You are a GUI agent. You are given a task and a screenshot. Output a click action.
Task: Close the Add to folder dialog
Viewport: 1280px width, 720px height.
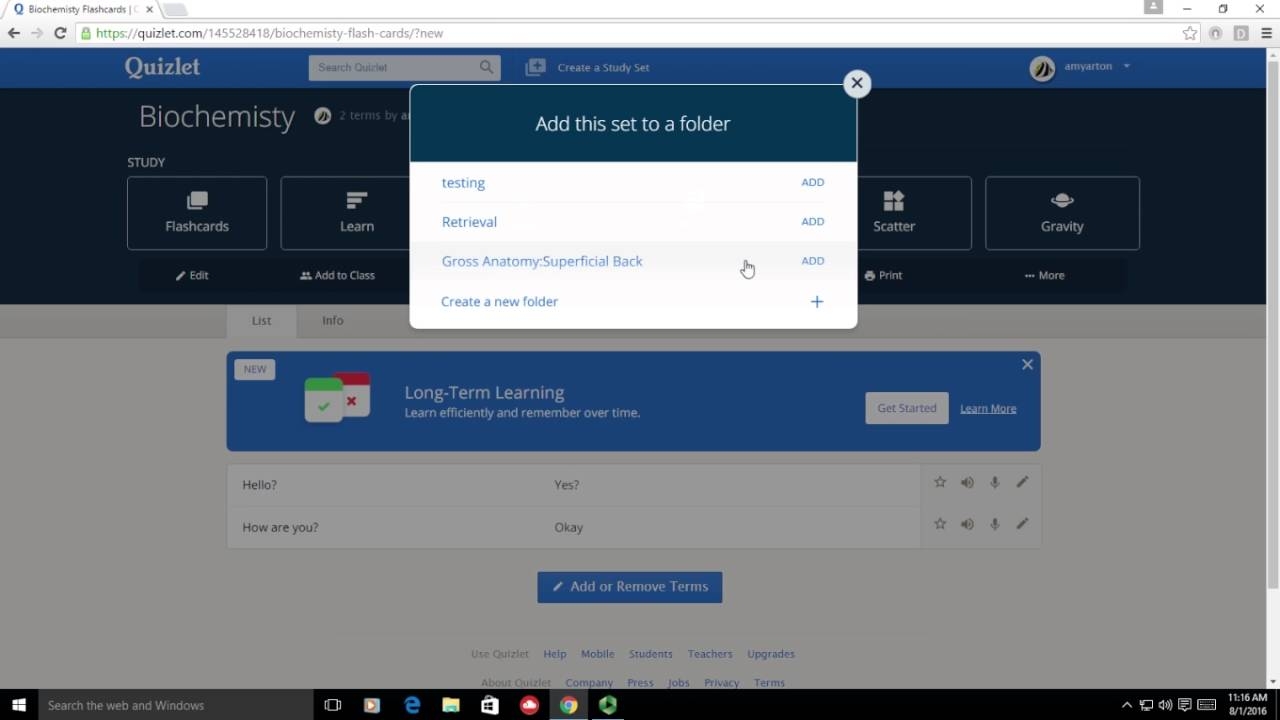(x=856, y=84)
